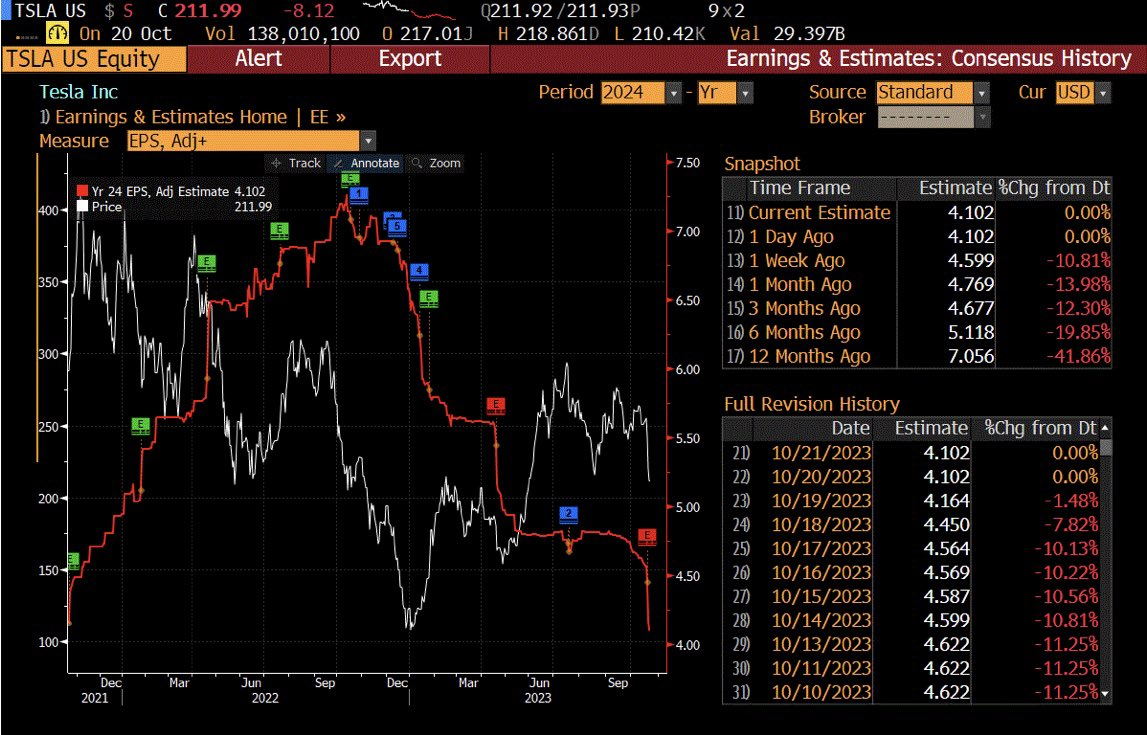Click the 10/13/2023 date in revision history
Image resolution: width=1147 pixels, height=735 pixels.
(821, 644)
